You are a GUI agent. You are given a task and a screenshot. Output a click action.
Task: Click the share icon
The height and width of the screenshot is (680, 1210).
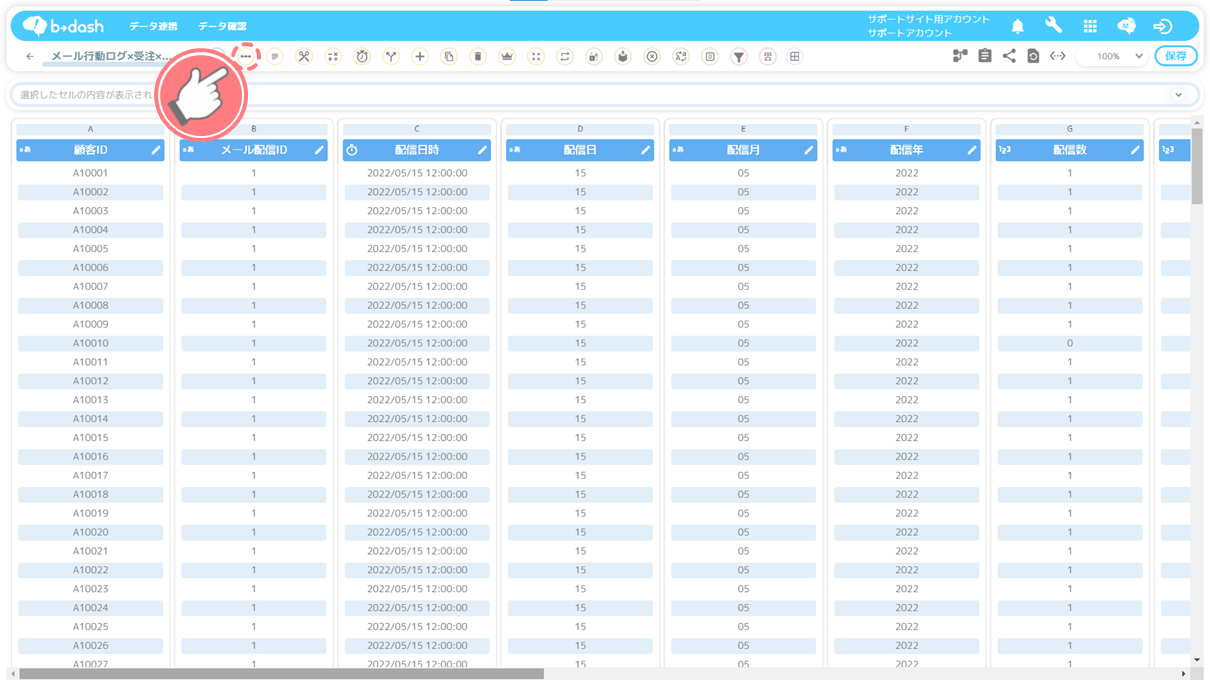[x=1009, y=56]
